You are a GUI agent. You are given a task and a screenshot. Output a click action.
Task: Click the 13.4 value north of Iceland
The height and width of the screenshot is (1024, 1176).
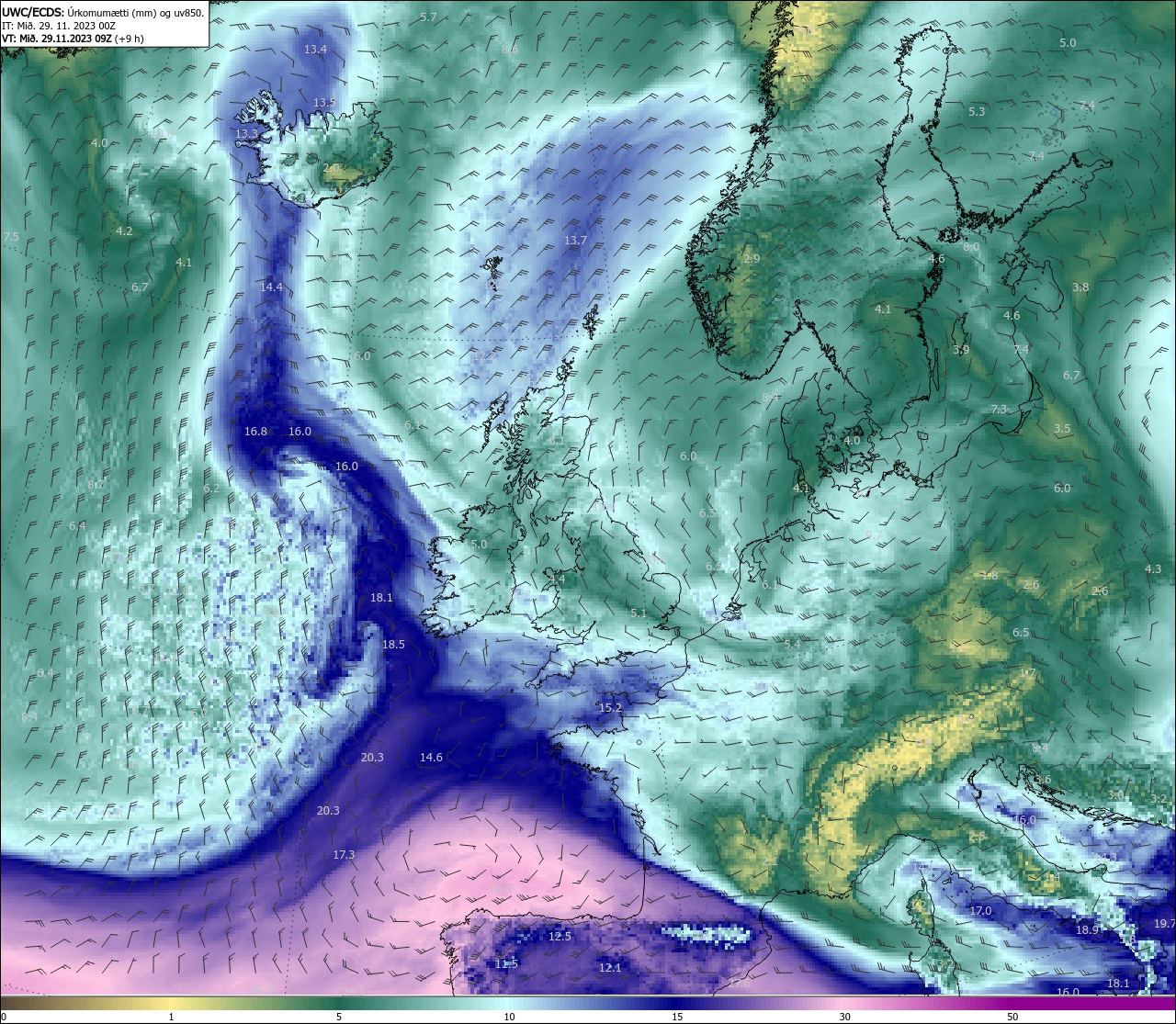[315, 49]
